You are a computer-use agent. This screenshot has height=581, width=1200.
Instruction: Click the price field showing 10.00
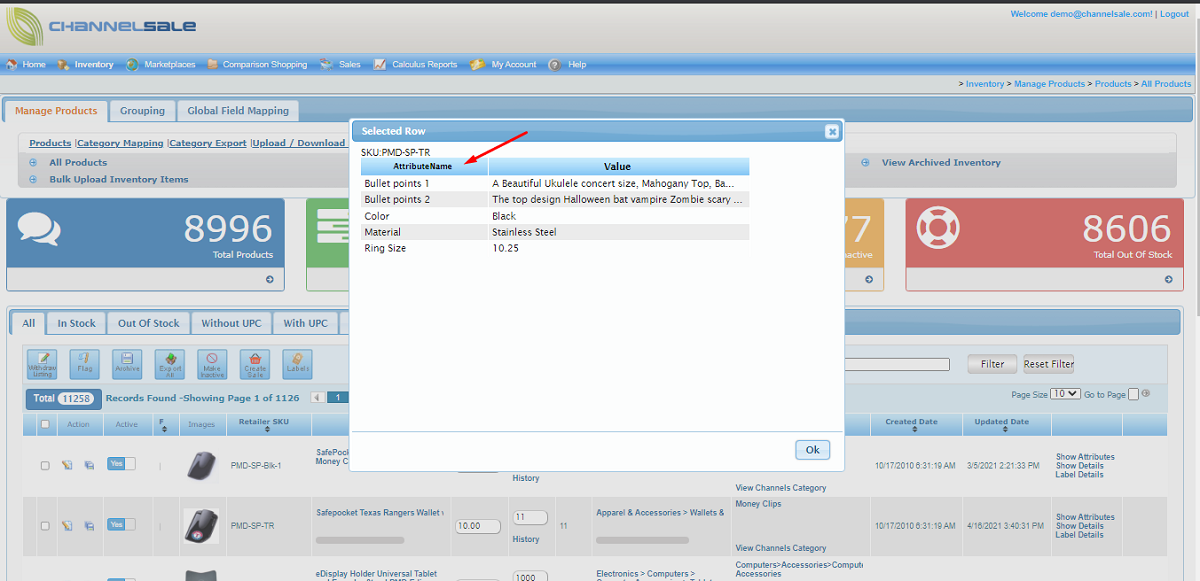point(478,526)
